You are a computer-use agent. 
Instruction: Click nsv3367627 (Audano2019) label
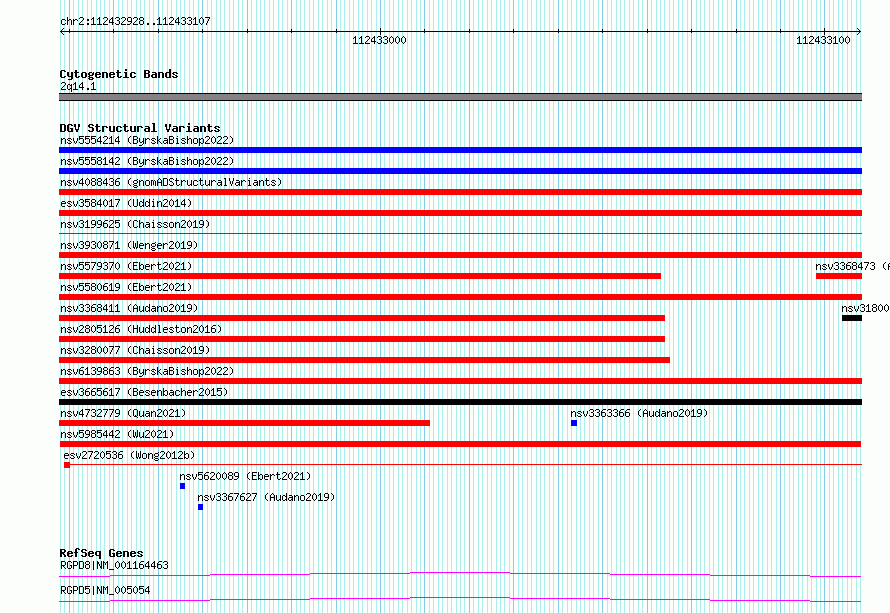(266, 497)
